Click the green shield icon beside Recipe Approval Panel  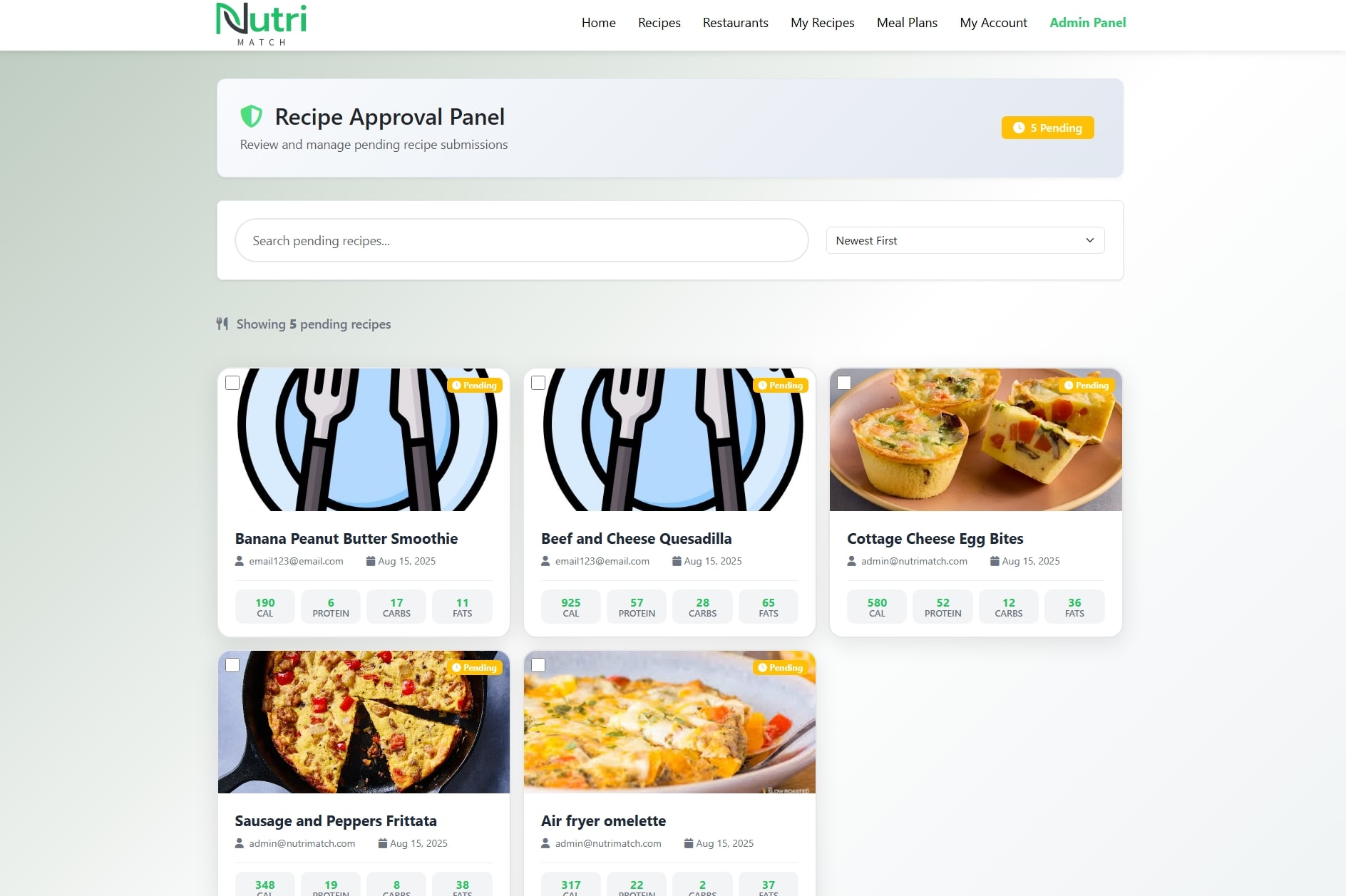251,116
